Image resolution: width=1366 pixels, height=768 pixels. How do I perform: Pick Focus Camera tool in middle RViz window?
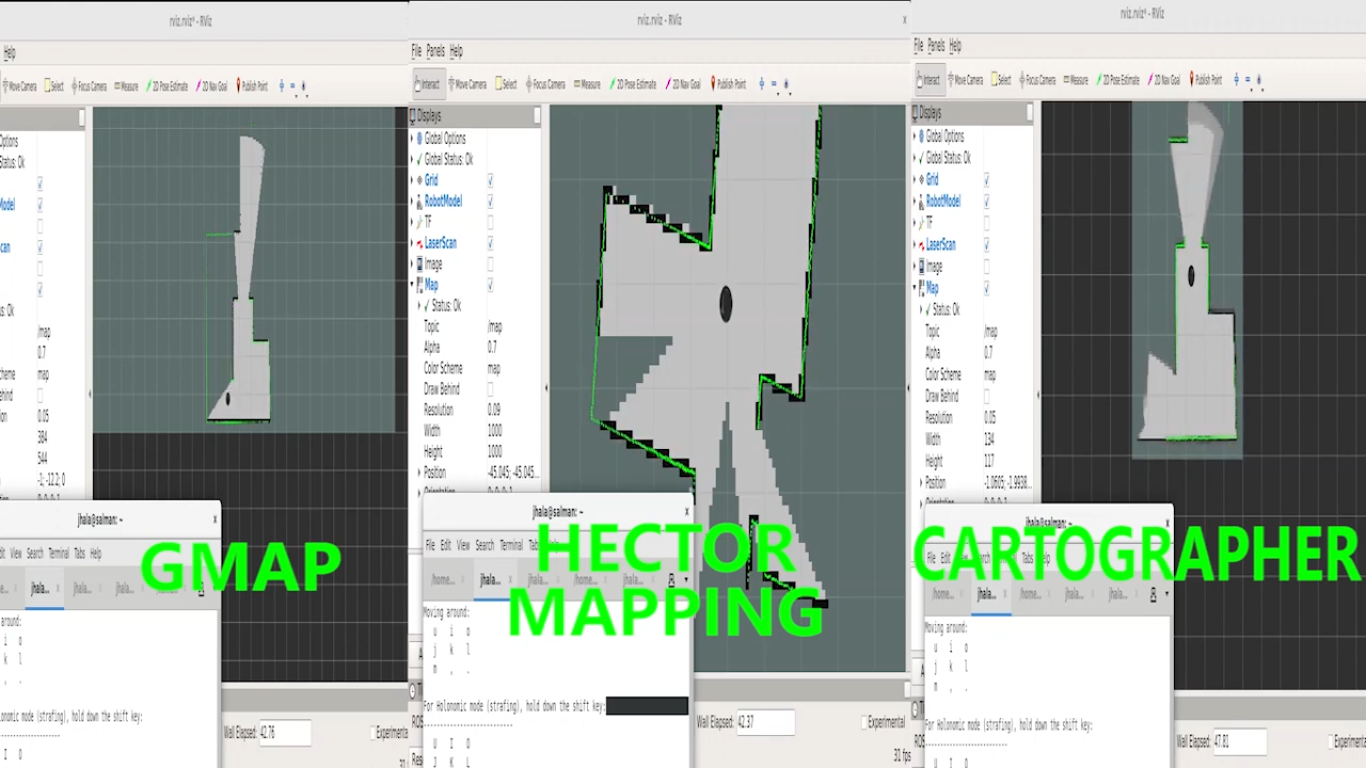pos(544,85)
